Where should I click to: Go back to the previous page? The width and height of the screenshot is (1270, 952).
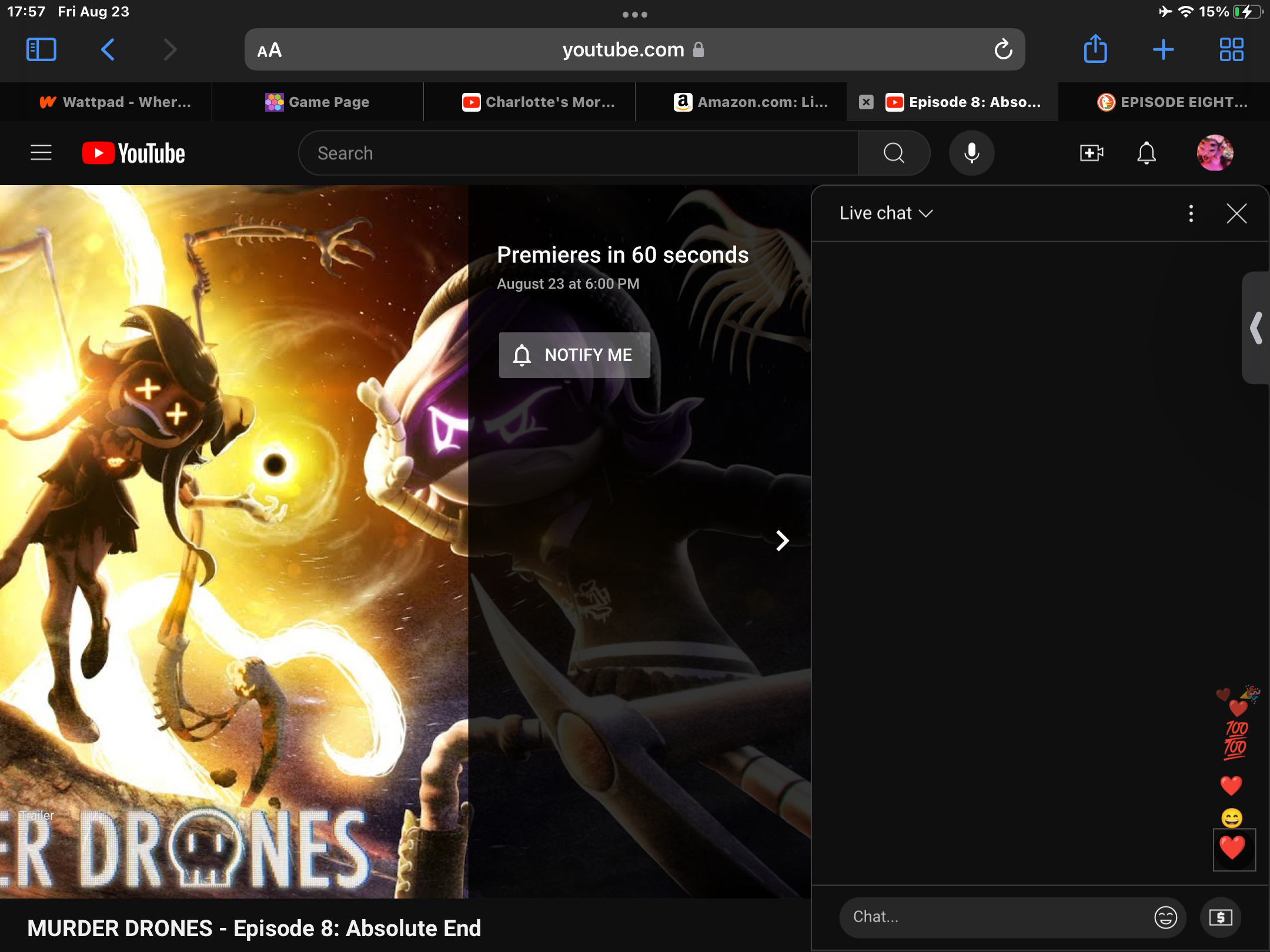(x=108, y=49)
